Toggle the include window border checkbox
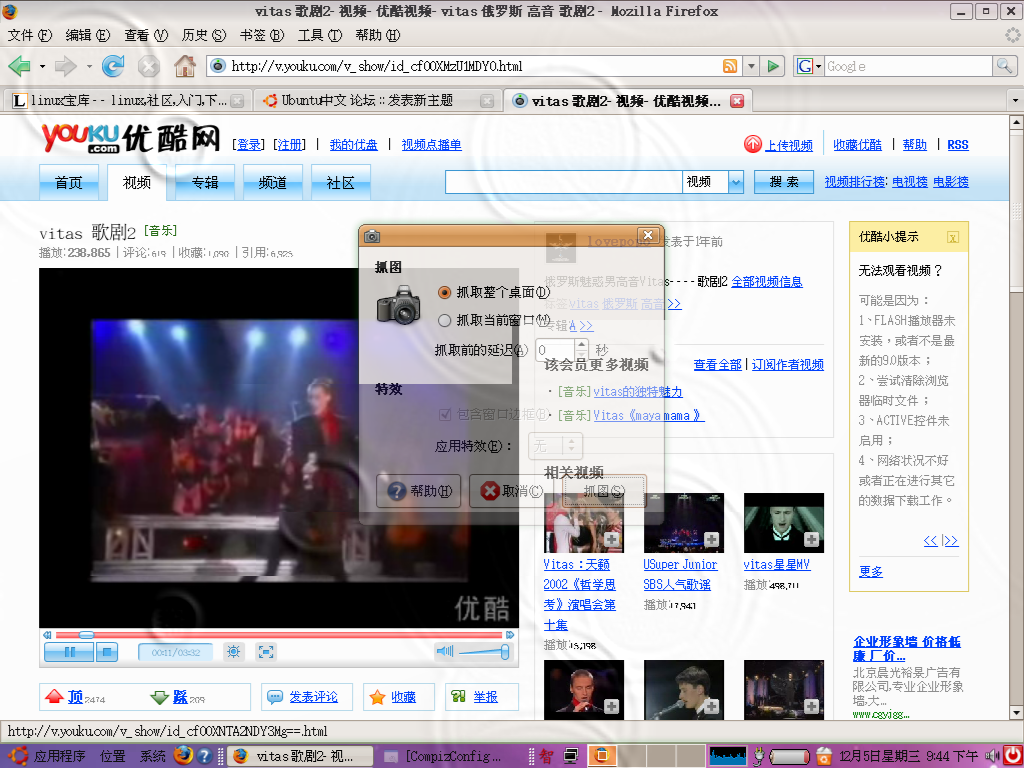This screenshot has height=768, width=1024. click(x=445, y=415)
